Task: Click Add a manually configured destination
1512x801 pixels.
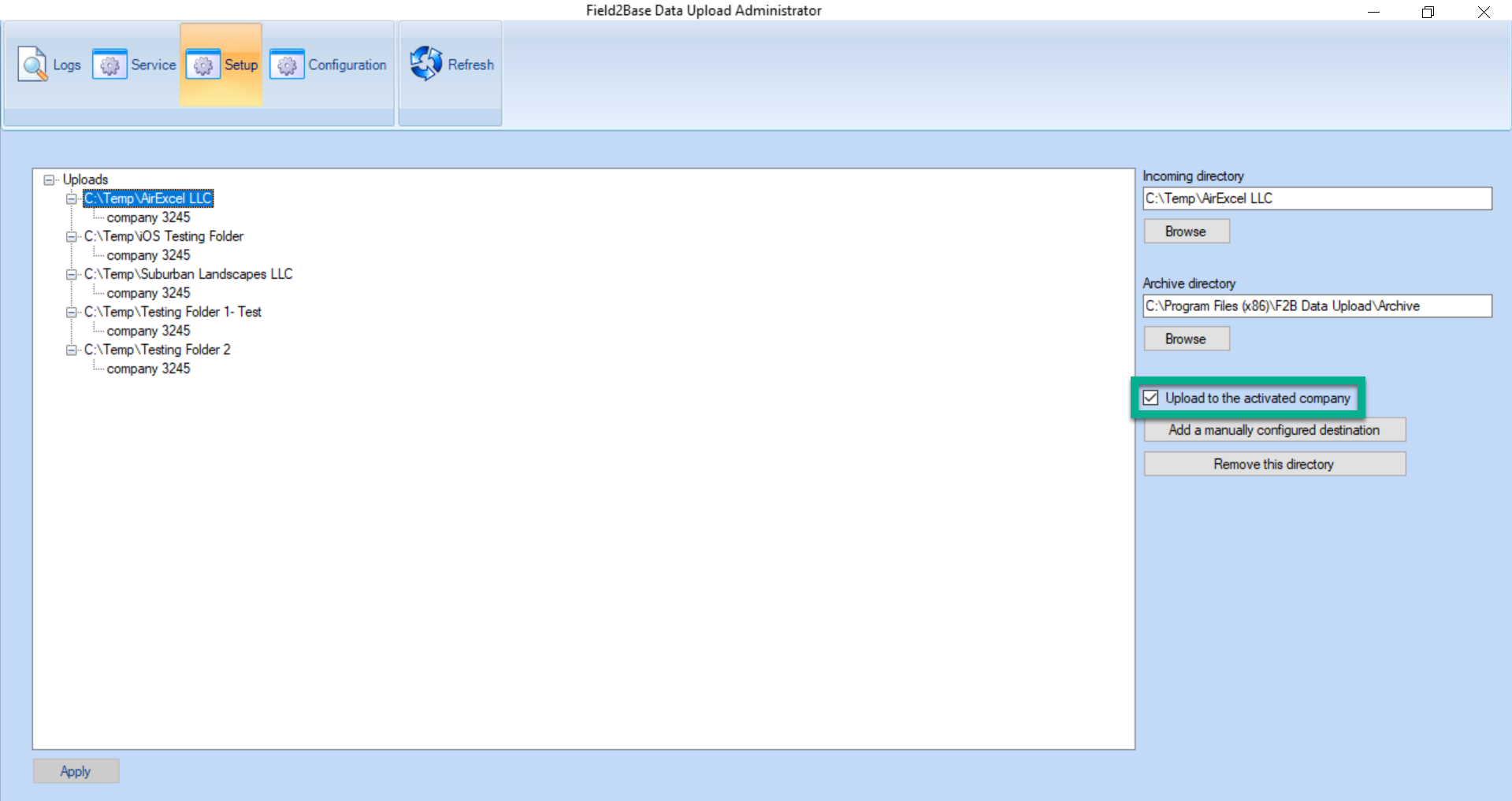Action: [1274, 430]
